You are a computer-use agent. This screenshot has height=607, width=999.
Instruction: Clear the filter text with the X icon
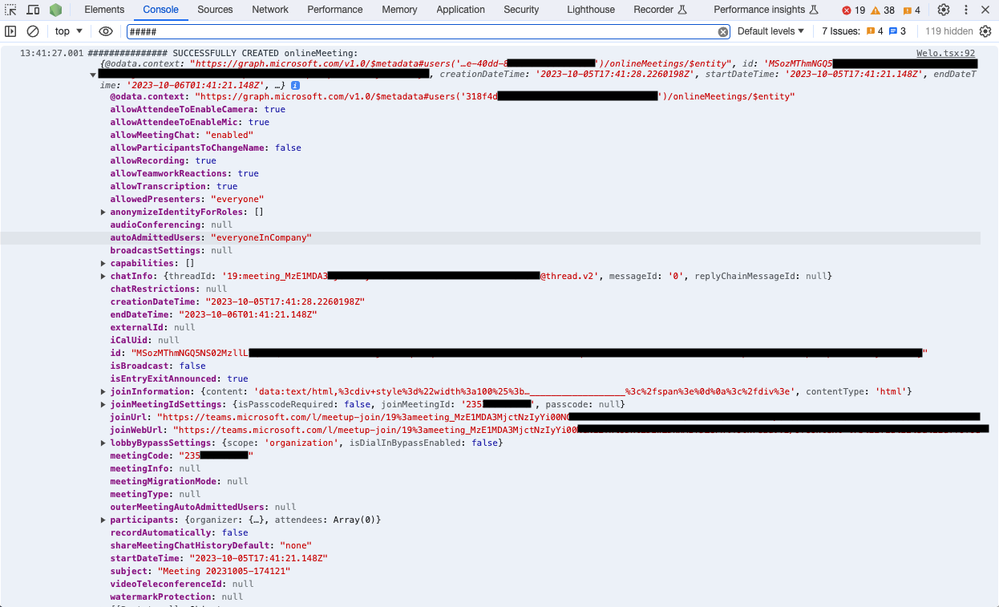click(x=723, y=32)
